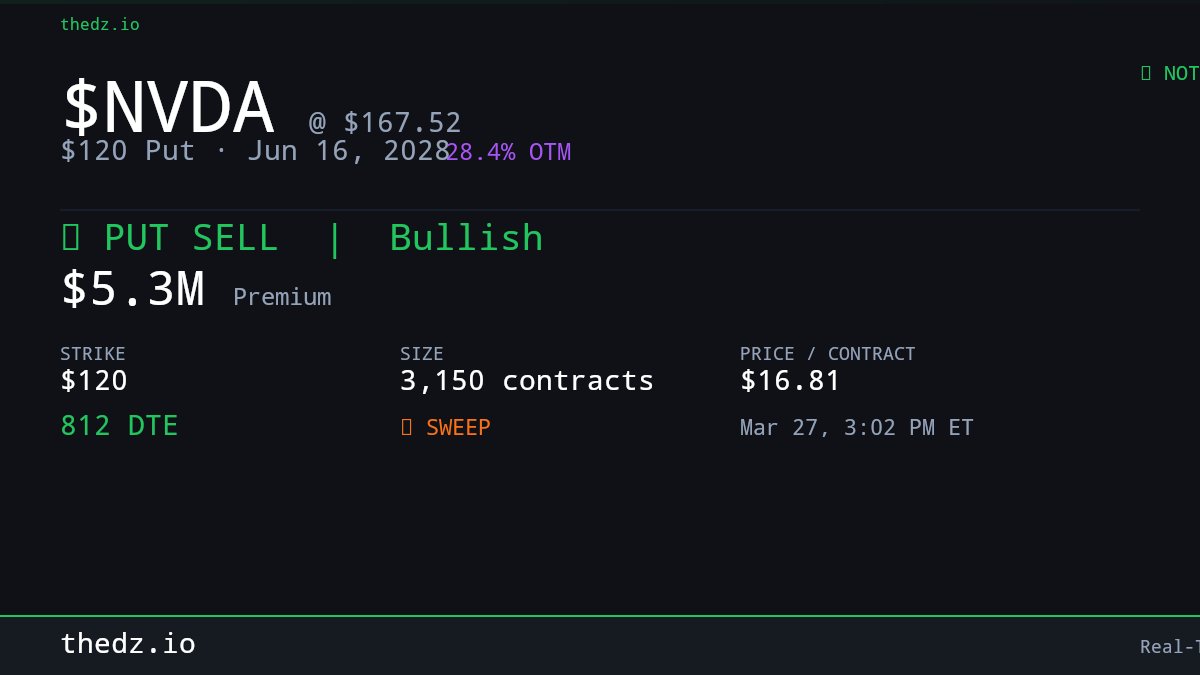Click the green icon in top-right corner
This screenshot has height=675, width=1200.
(x=1146, y=73)
